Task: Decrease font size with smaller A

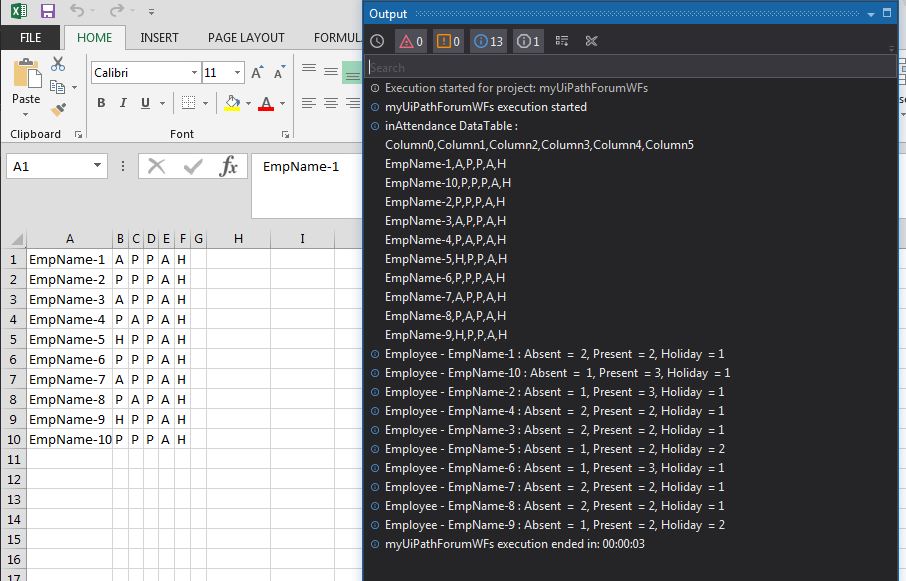Action: (x=280, y=73)
